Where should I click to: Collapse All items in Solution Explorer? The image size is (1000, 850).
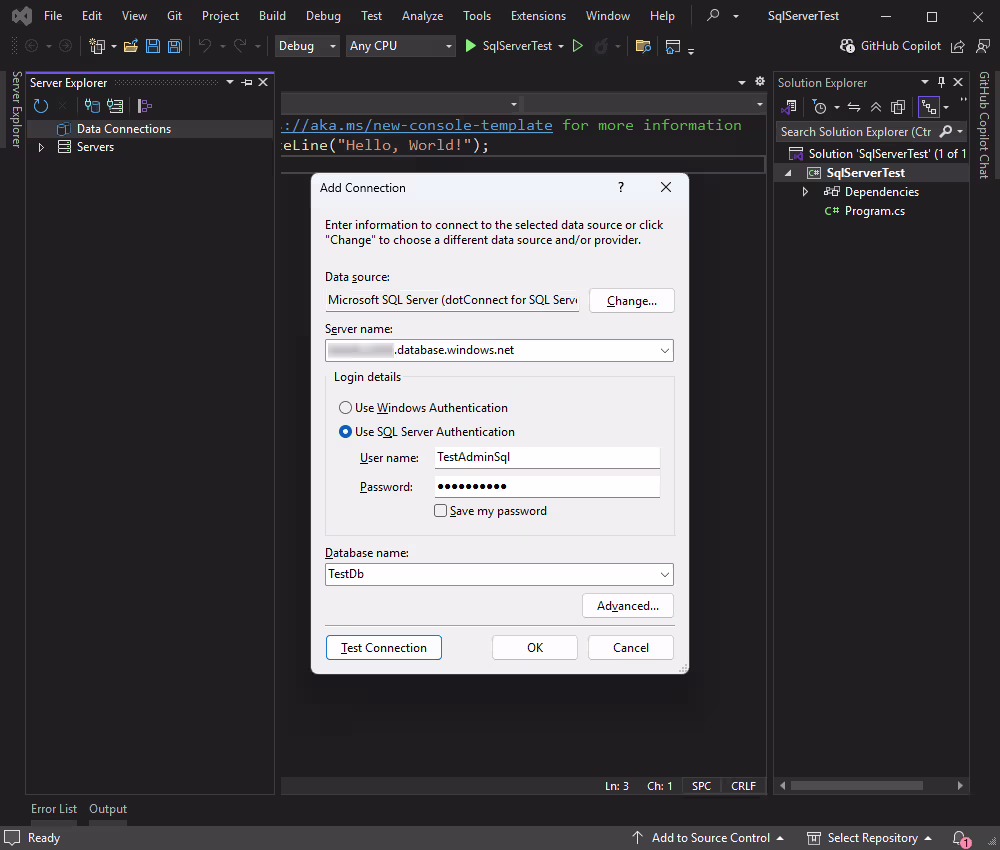[x=876, y=106]
